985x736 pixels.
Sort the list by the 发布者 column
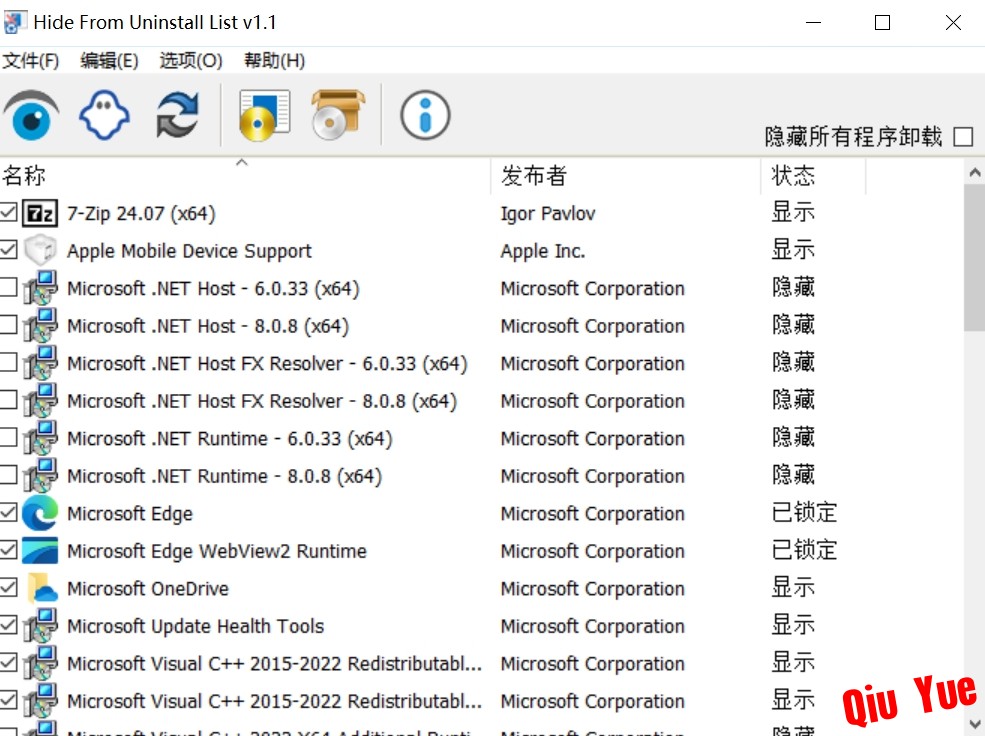626,175
